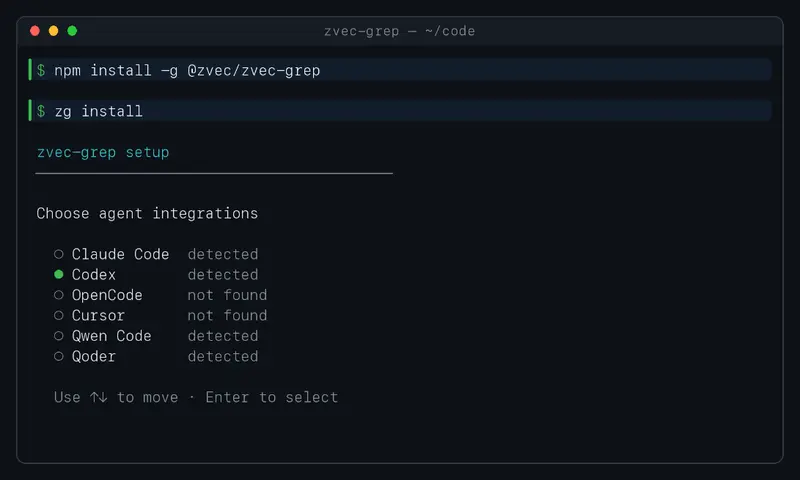Click the window title 'zvec-grep — ~/code'
Screen dimensions: 800x480
pos(399,31)
